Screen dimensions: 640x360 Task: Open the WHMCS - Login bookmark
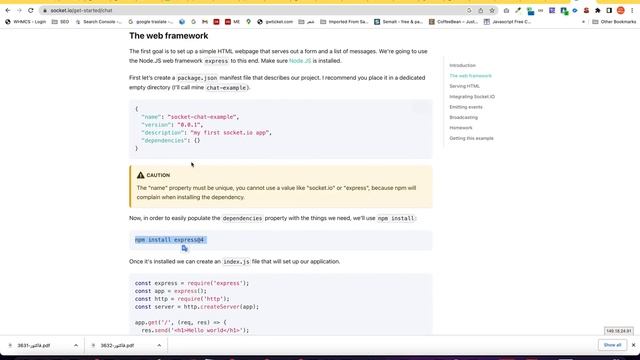click(x=25, y=22)
